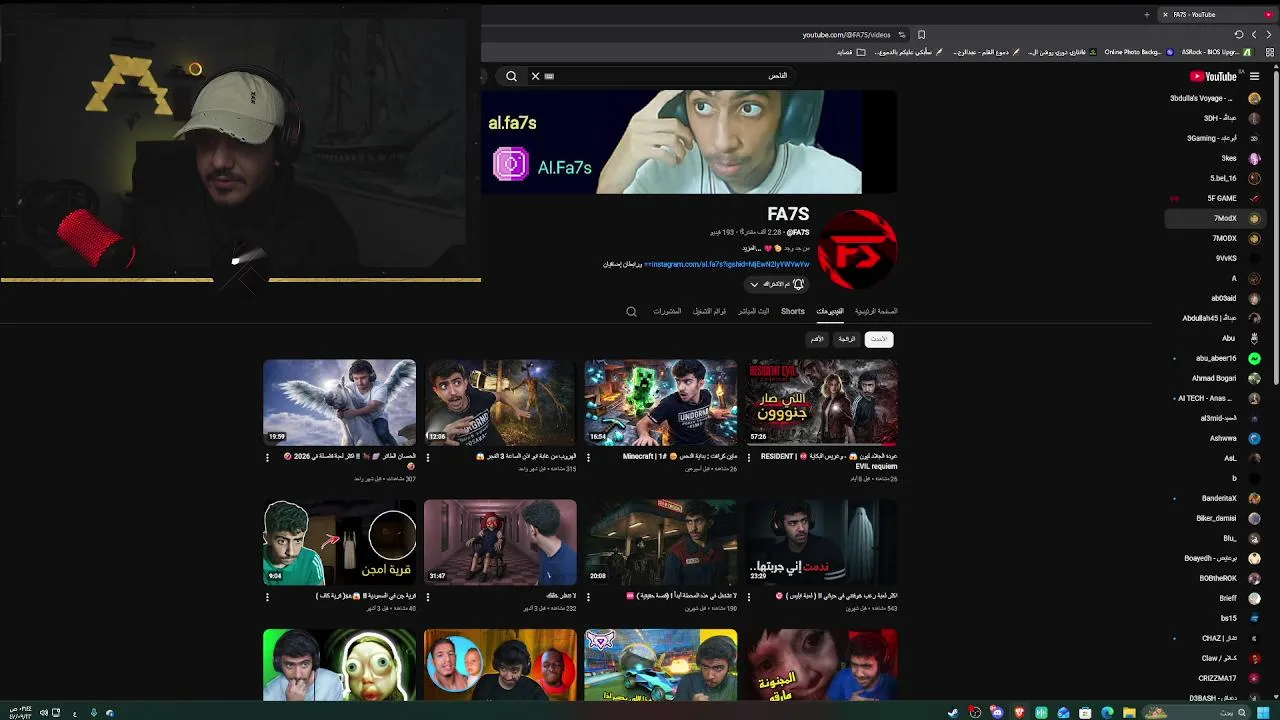Bookmark this page with the bookmark icon
Viewport: 1280px width, 720px height.
click(x=921, y=35)
